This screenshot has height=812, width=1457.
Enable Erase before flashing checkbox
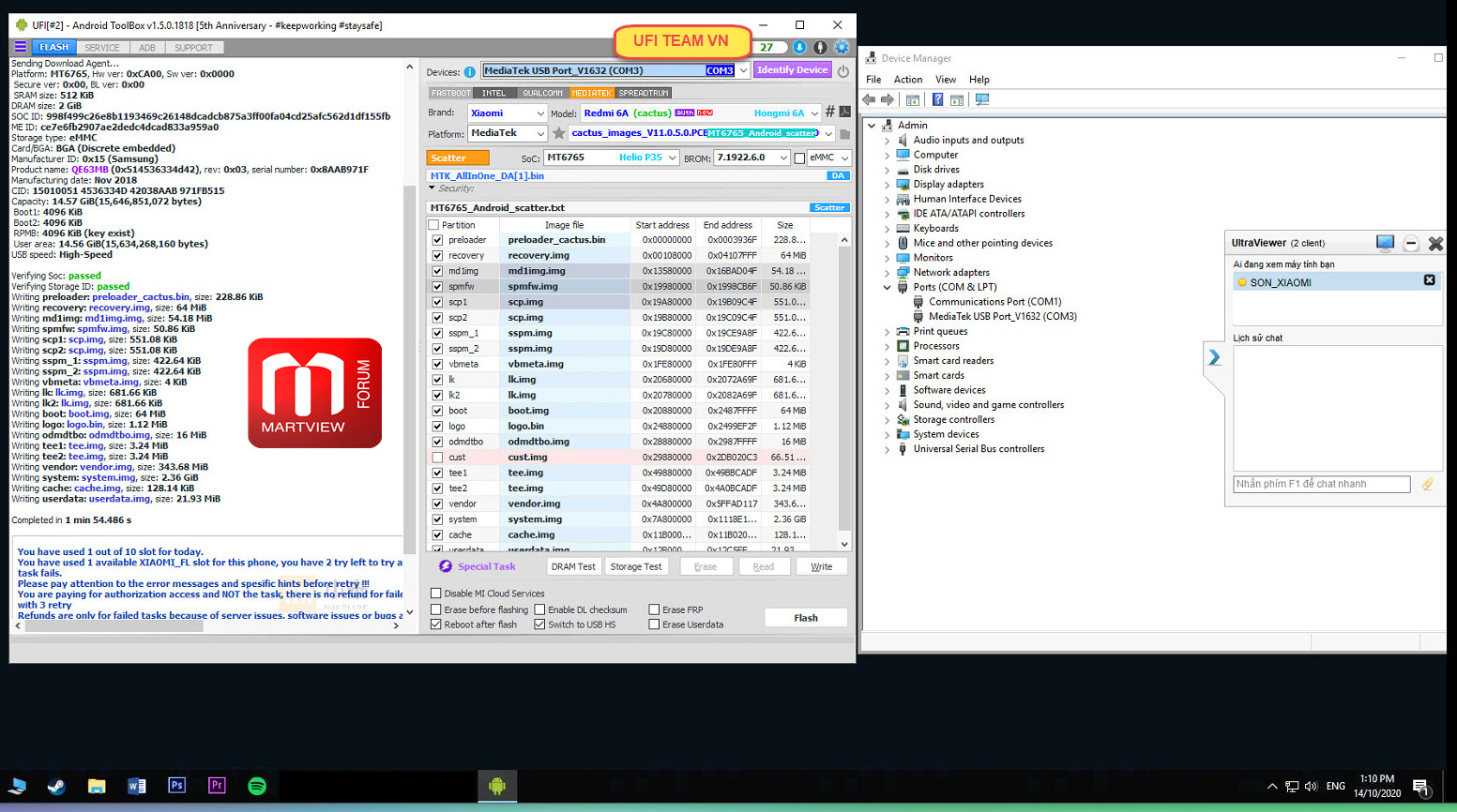436,609
